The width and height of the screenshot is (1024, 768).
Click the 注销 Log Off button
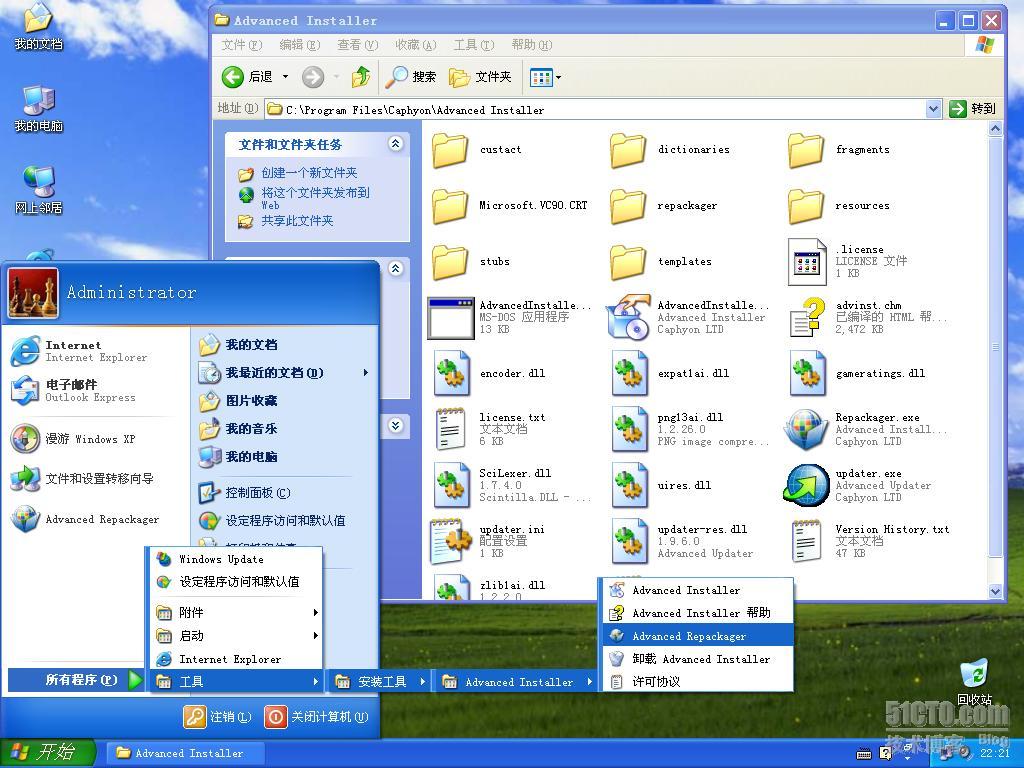pyautogui.click(x=217, y=716)
